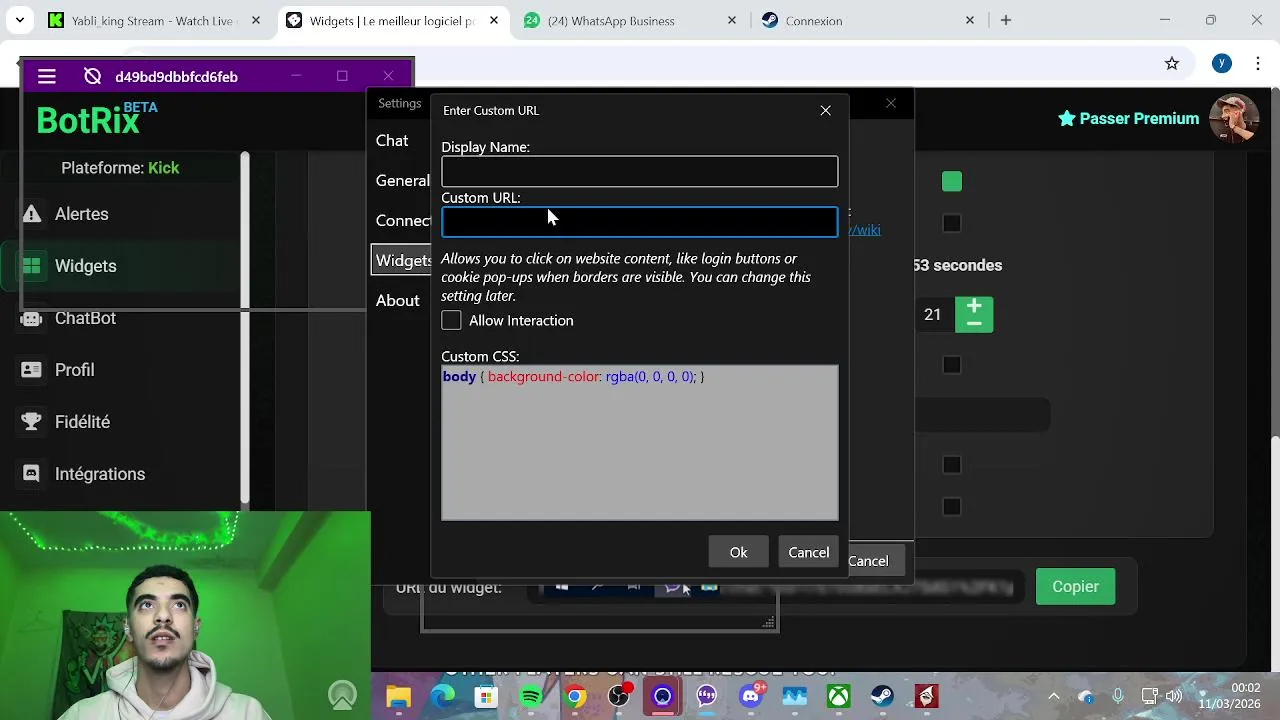
Task: Close the Enter Custom URL dialog
Action: [x=826, y=111]
